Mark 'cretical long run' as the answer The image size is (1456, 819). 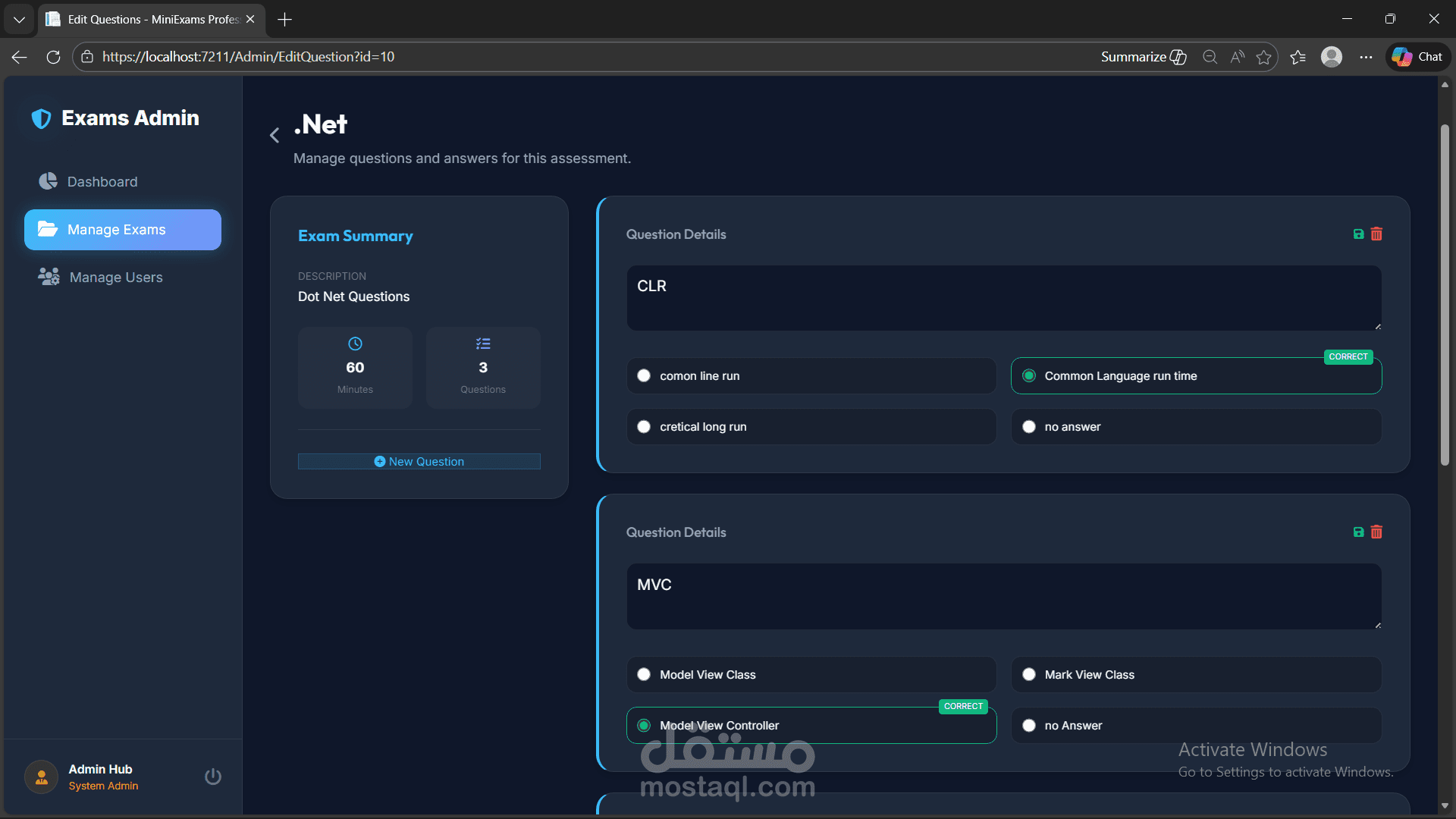pos(644,427)
